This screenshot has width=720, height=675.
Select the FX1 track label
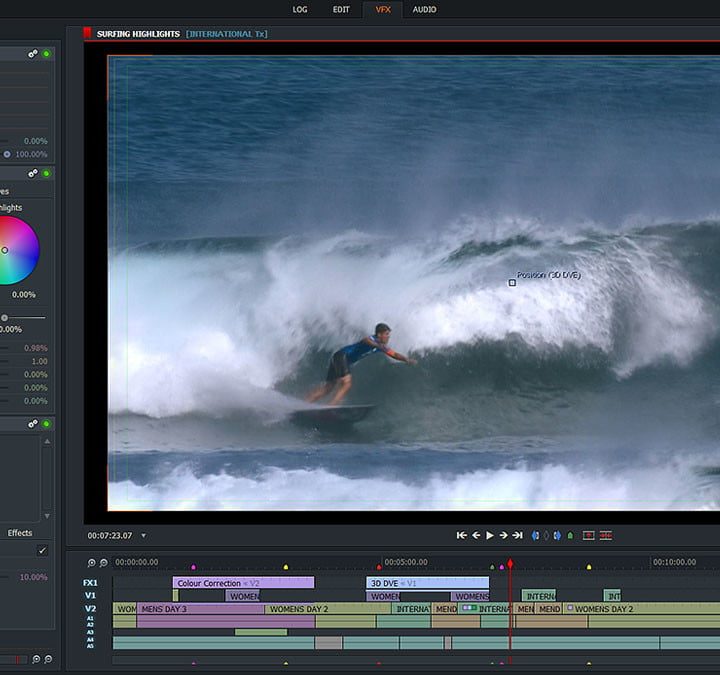coord(90,582)
